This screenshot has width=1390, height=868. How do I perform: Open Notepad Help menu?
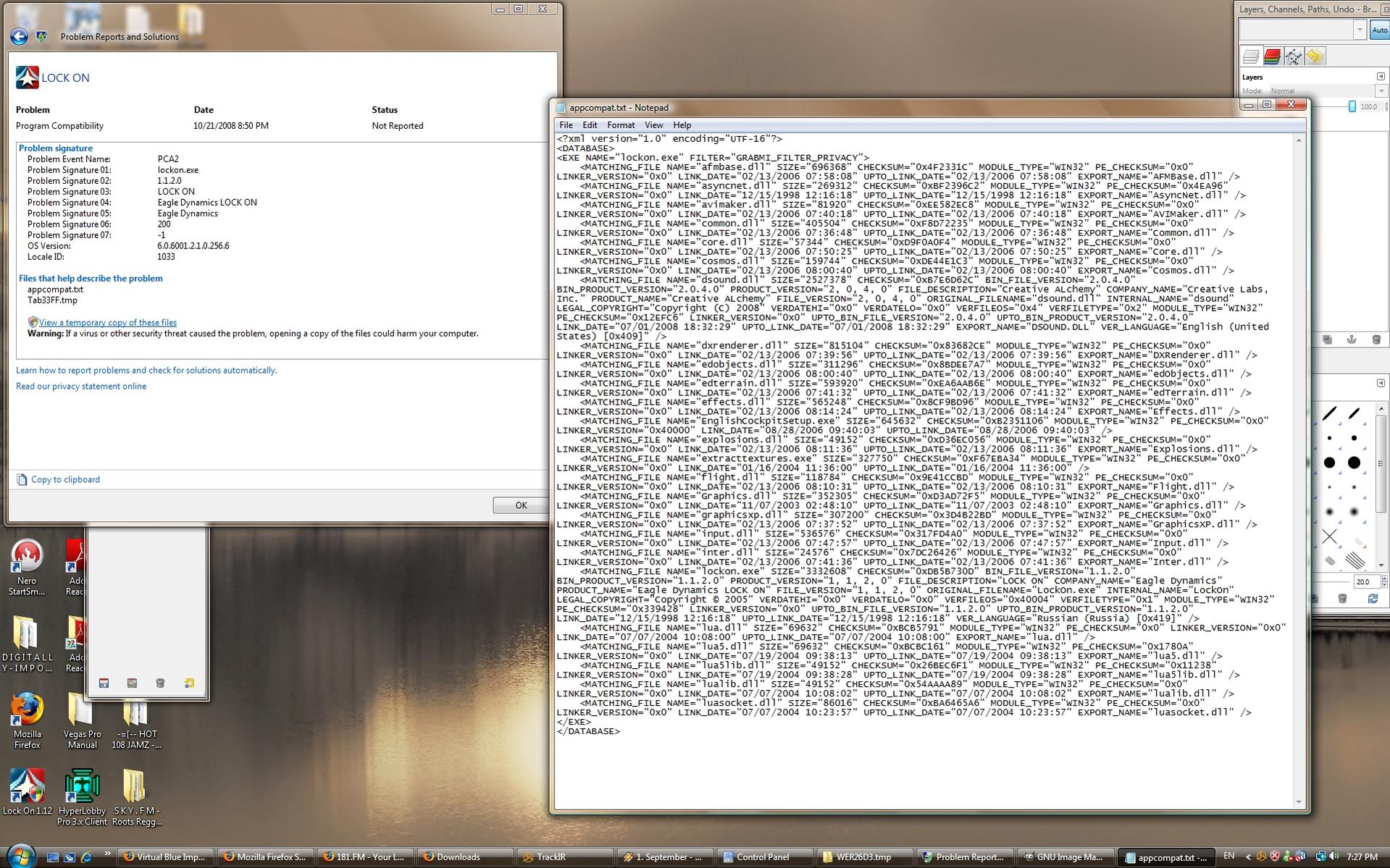[682, 125]
